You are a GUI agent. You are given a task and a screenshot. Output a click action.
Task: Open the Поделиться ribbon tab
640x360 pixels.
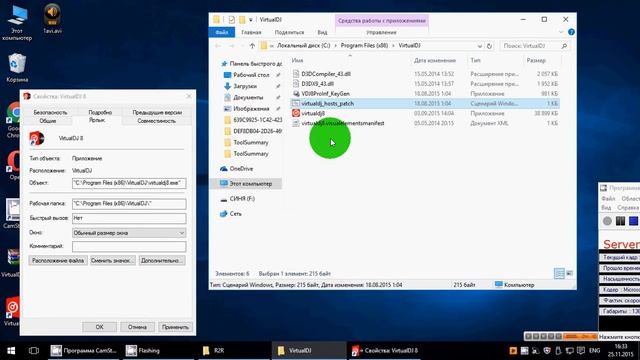(x=289, y=32)
